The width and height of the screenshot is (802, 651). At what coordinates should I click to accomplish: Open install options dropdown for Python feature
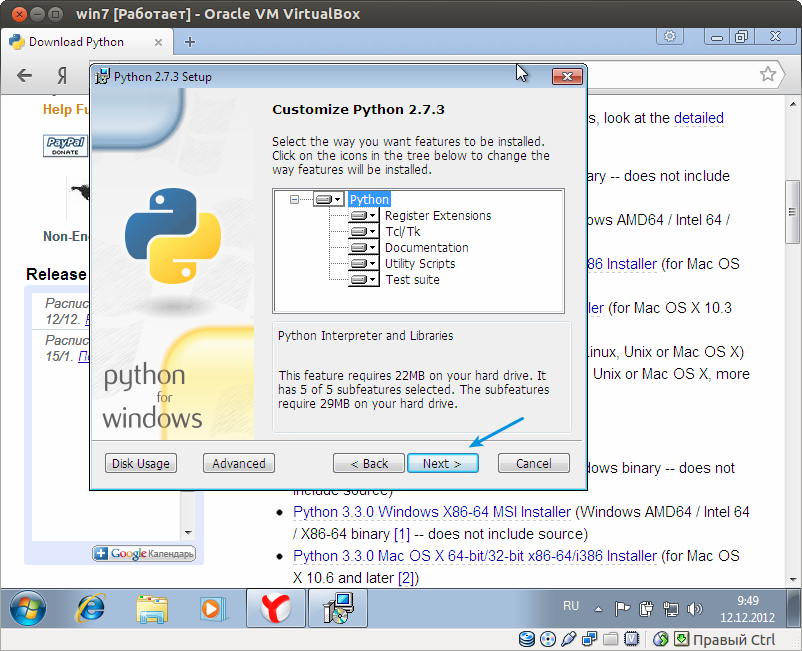click(328, 199)
